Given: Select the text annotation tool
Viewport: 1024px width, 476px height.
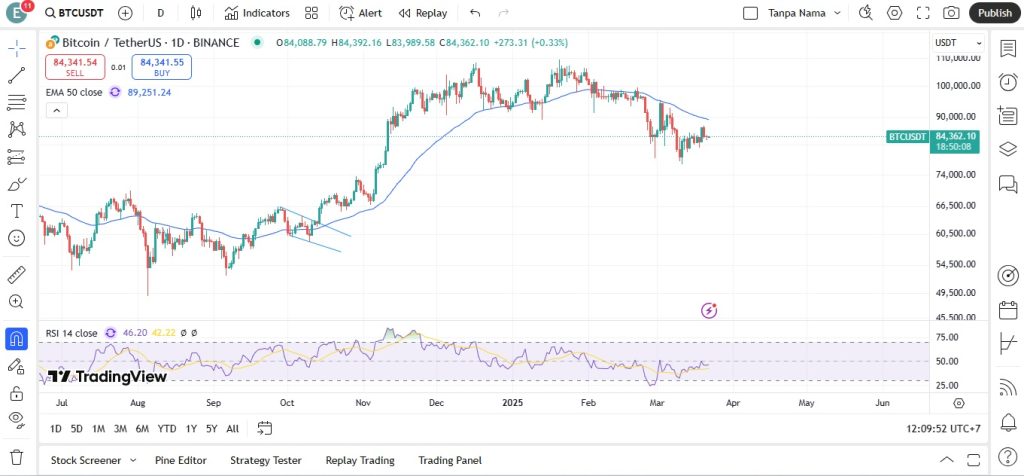Looking at the screenshot, I should (16, 211).
